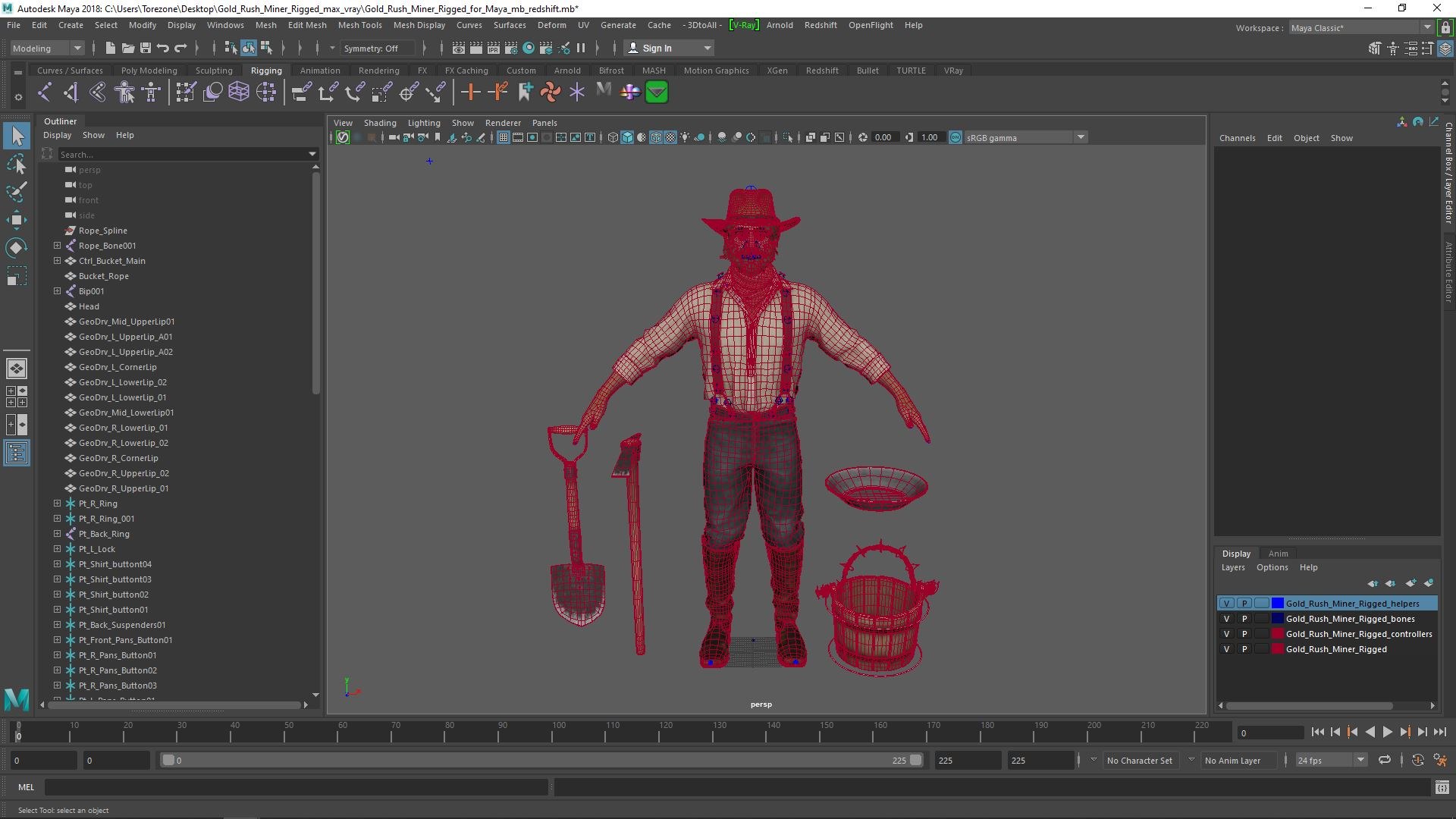Click the Save Scene icon
The width and height of the screenshot is (1456, 819).
[x=145, y=48]
